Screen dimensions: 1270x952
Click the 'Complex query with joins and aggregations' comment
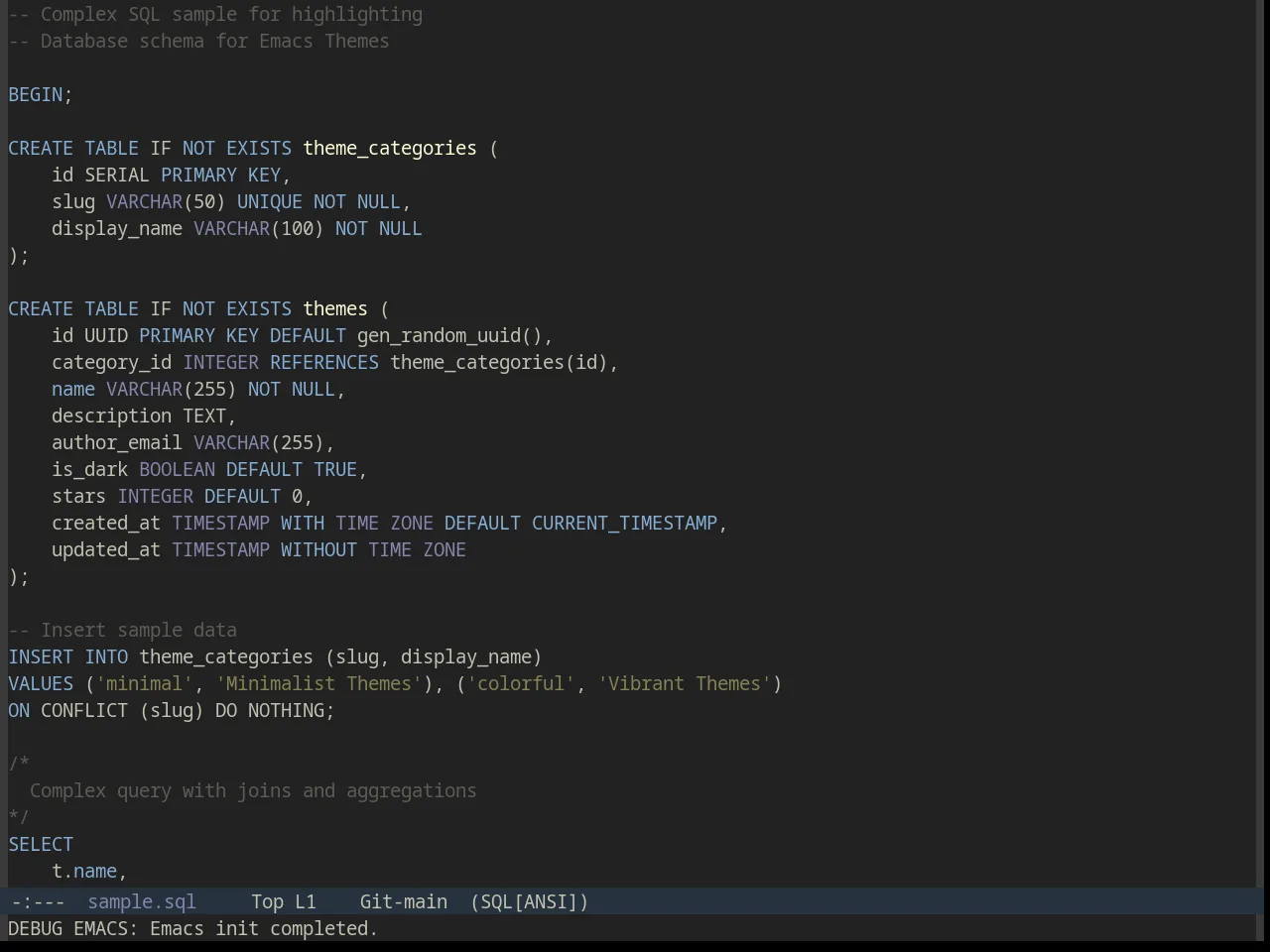tap(253, 791)
